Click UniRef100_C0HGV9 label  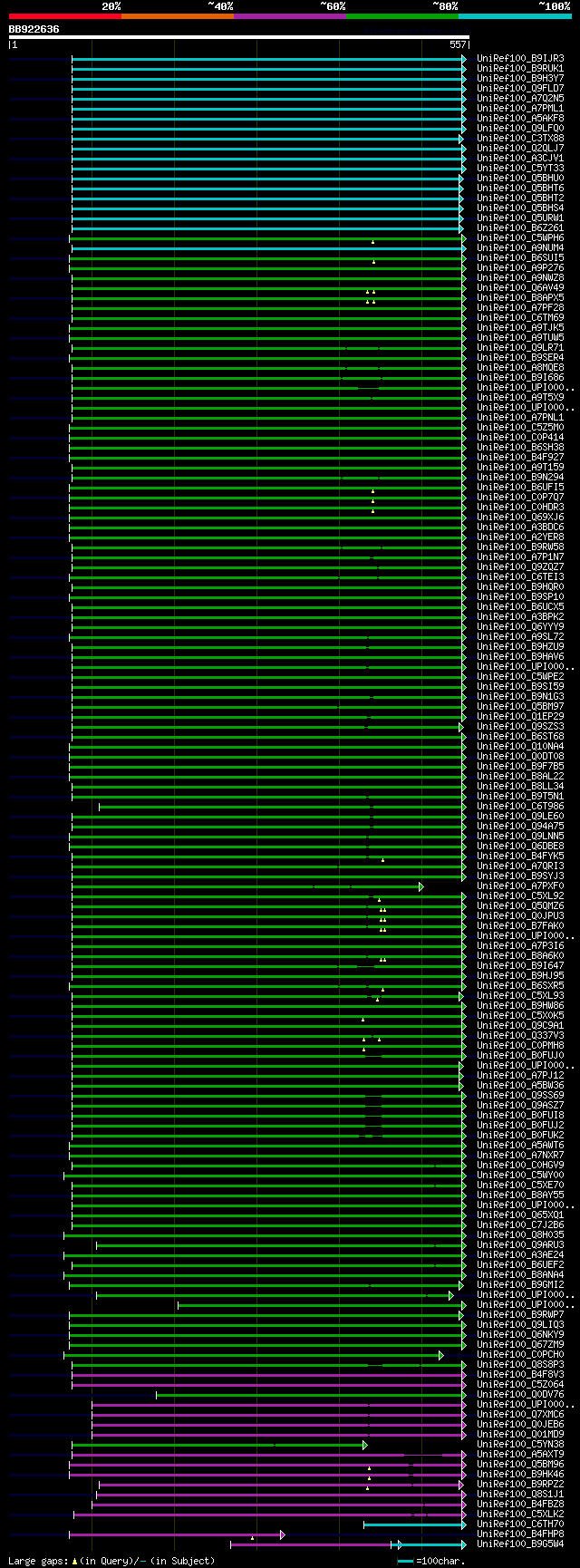click(520, 1166)
